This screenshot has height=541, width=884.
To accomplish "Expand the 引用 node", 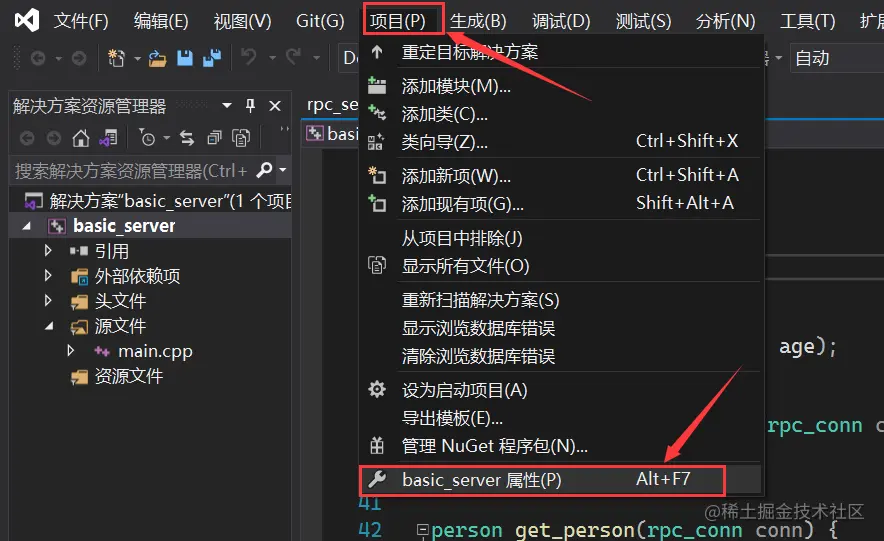I will (x=48, y=251).
